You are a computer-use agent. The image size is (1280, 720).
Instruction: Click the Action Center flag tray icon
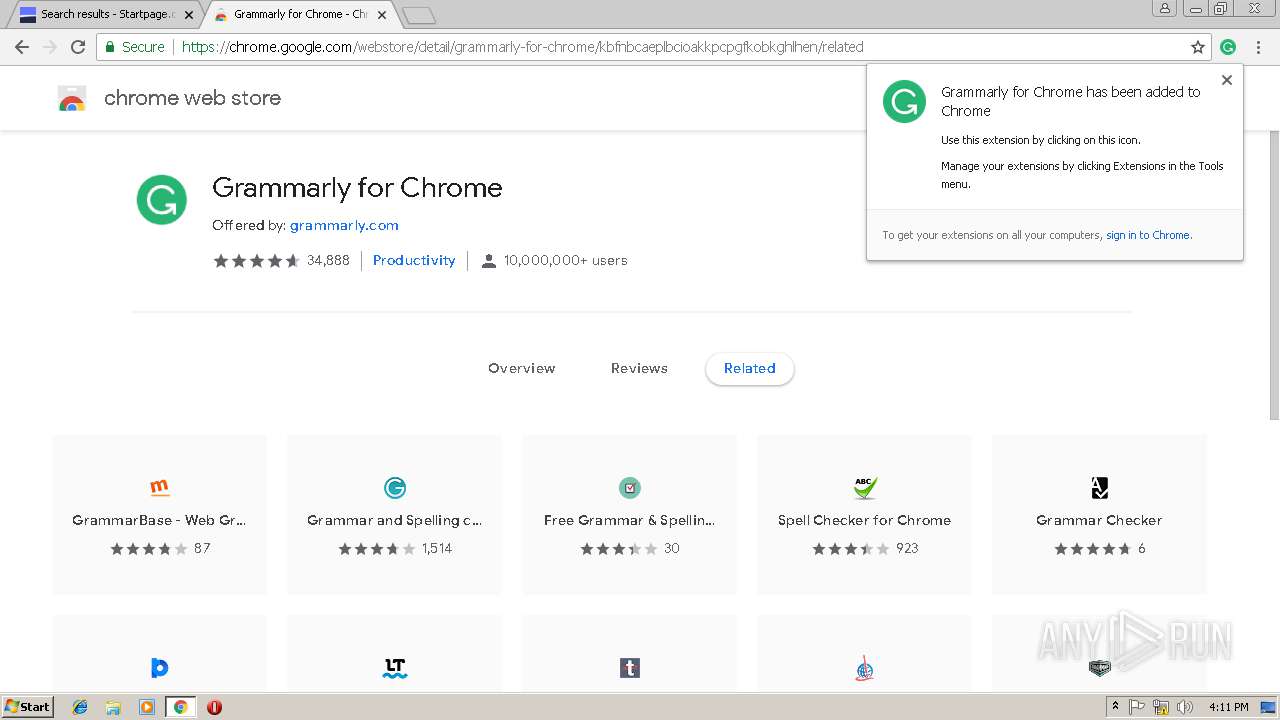click(x=1137, y=707)
